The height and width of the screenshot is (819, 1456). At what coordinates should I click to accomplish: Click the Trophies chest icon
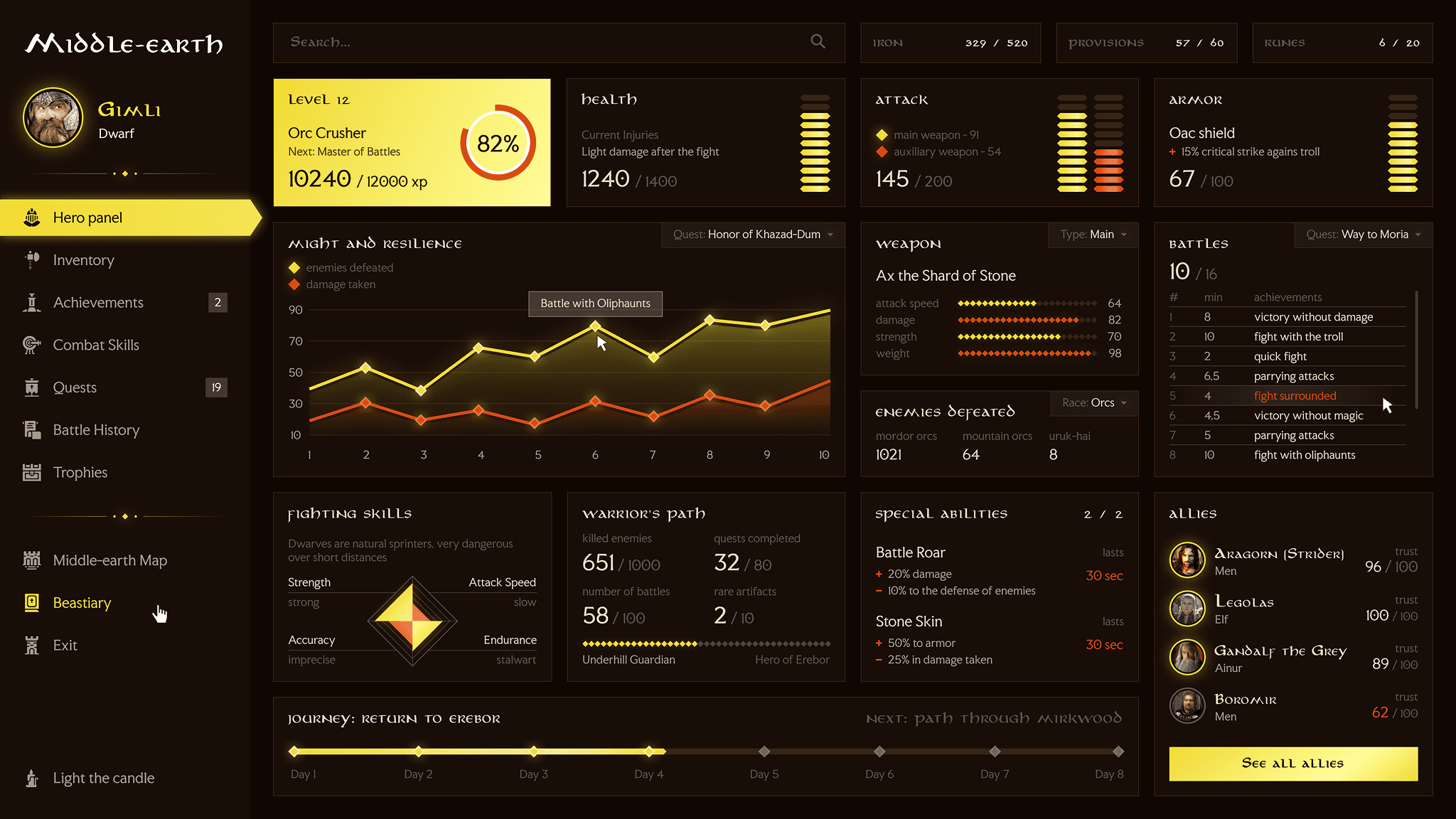point(32,473)
